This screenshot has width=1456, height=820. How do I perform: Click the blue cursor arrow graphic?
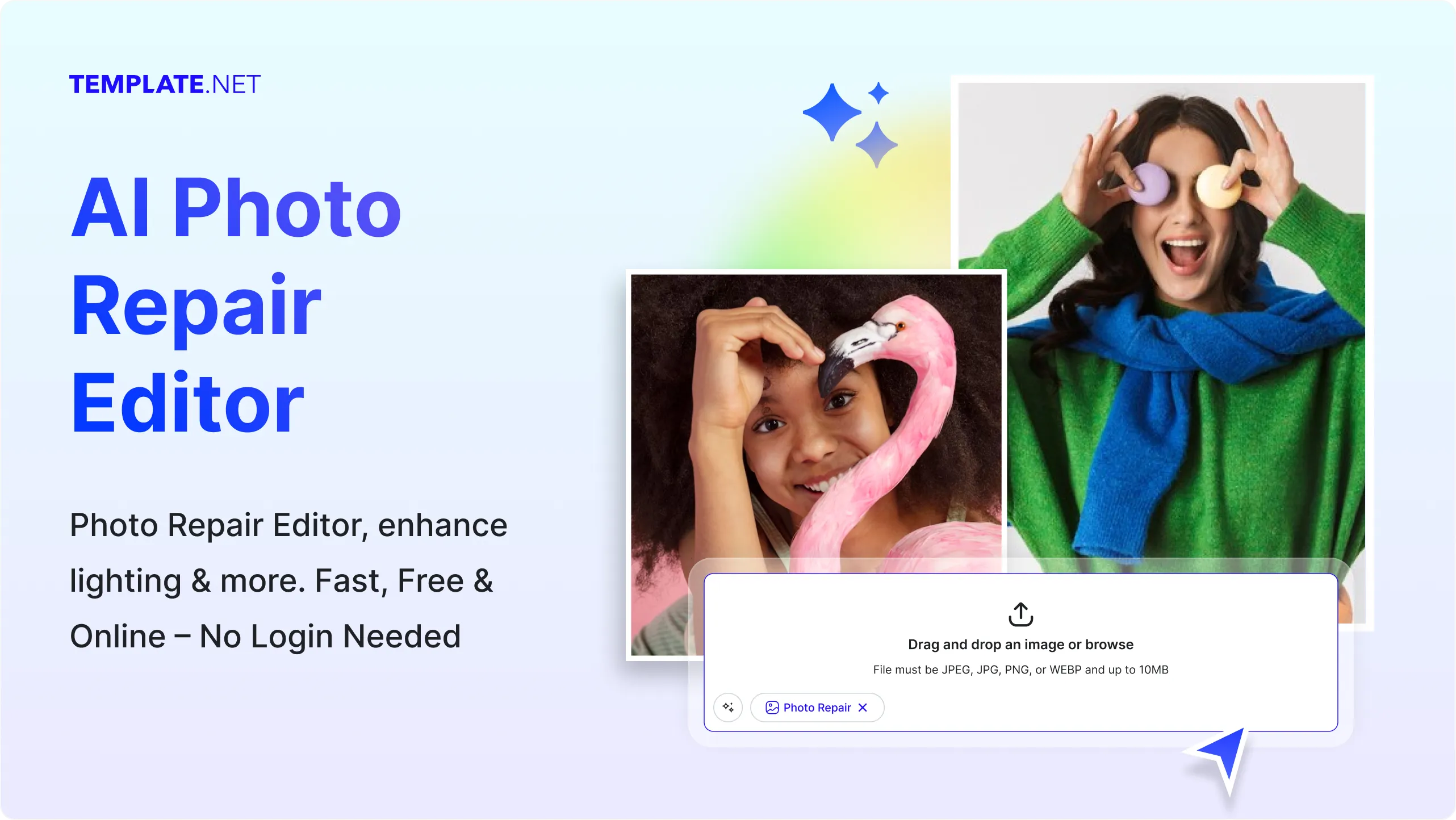[1221, 758]
